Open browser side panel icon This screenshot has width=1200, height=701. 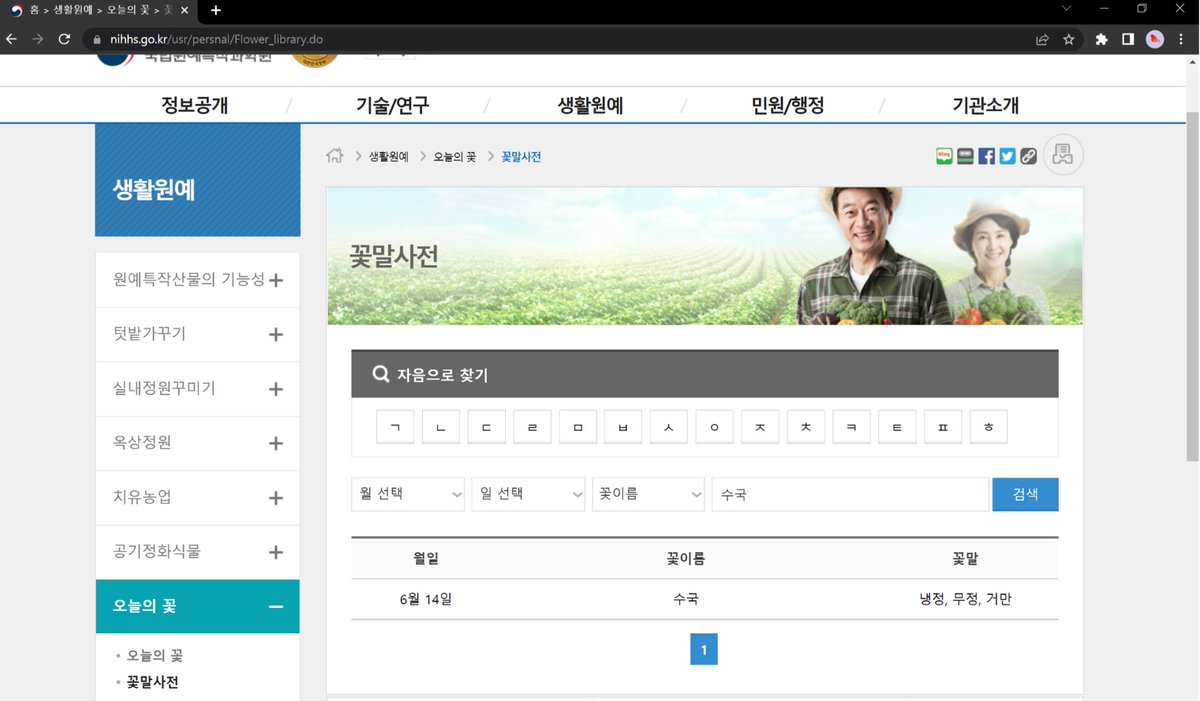pyautogui.click(x=1128, y=39)
